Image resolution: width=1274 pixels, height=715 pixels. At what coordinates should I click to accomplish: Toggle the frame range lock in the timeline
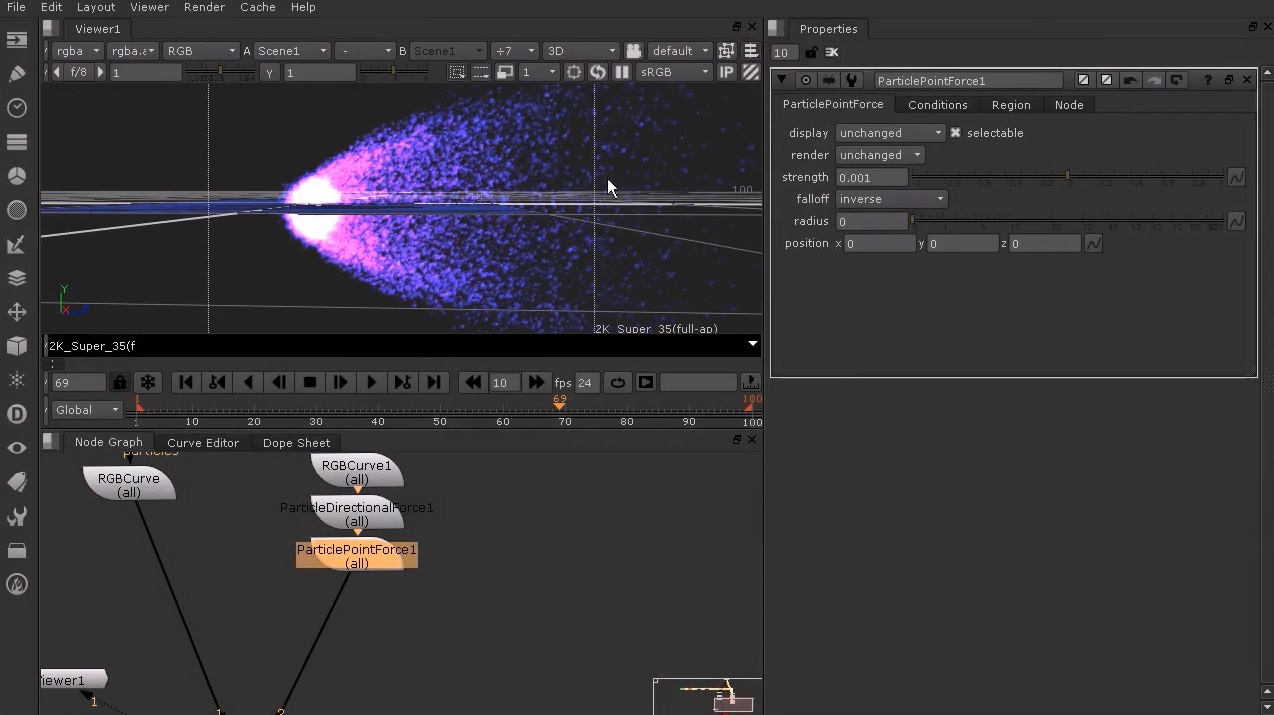pos(120,382)
